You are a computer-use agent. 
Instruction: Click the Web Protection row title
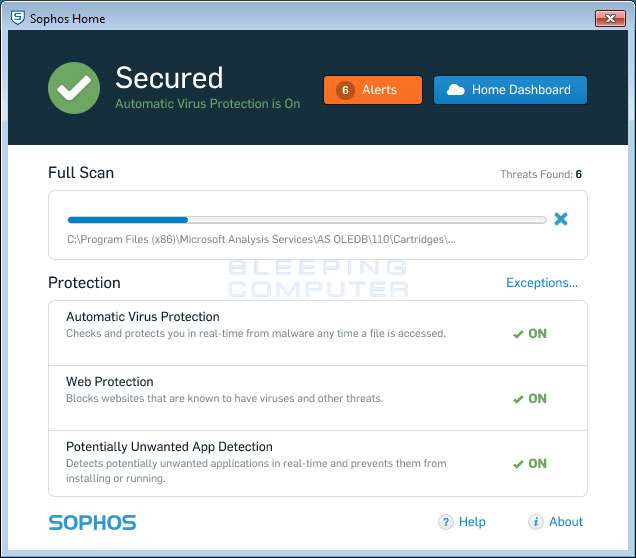click(x=110, y=382)
